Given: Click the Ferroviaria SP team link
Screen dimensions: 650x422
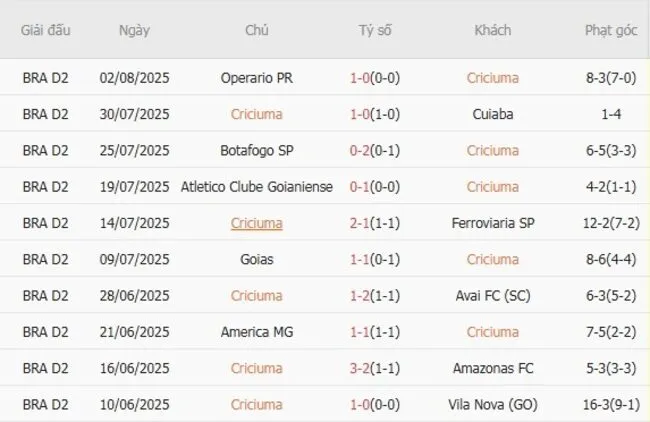Looking at the screenshot, I should click(x=492, y=224).
